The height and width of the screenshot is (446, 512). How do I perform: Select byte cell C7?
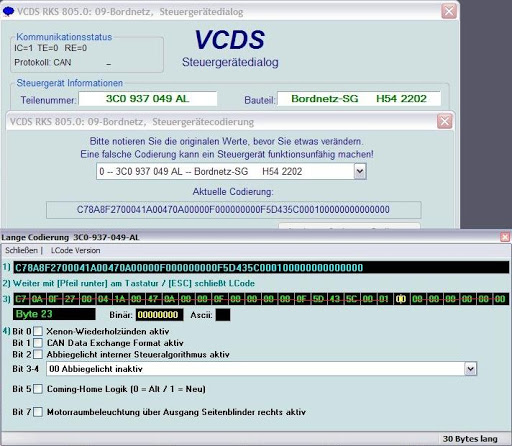point(21,299)
